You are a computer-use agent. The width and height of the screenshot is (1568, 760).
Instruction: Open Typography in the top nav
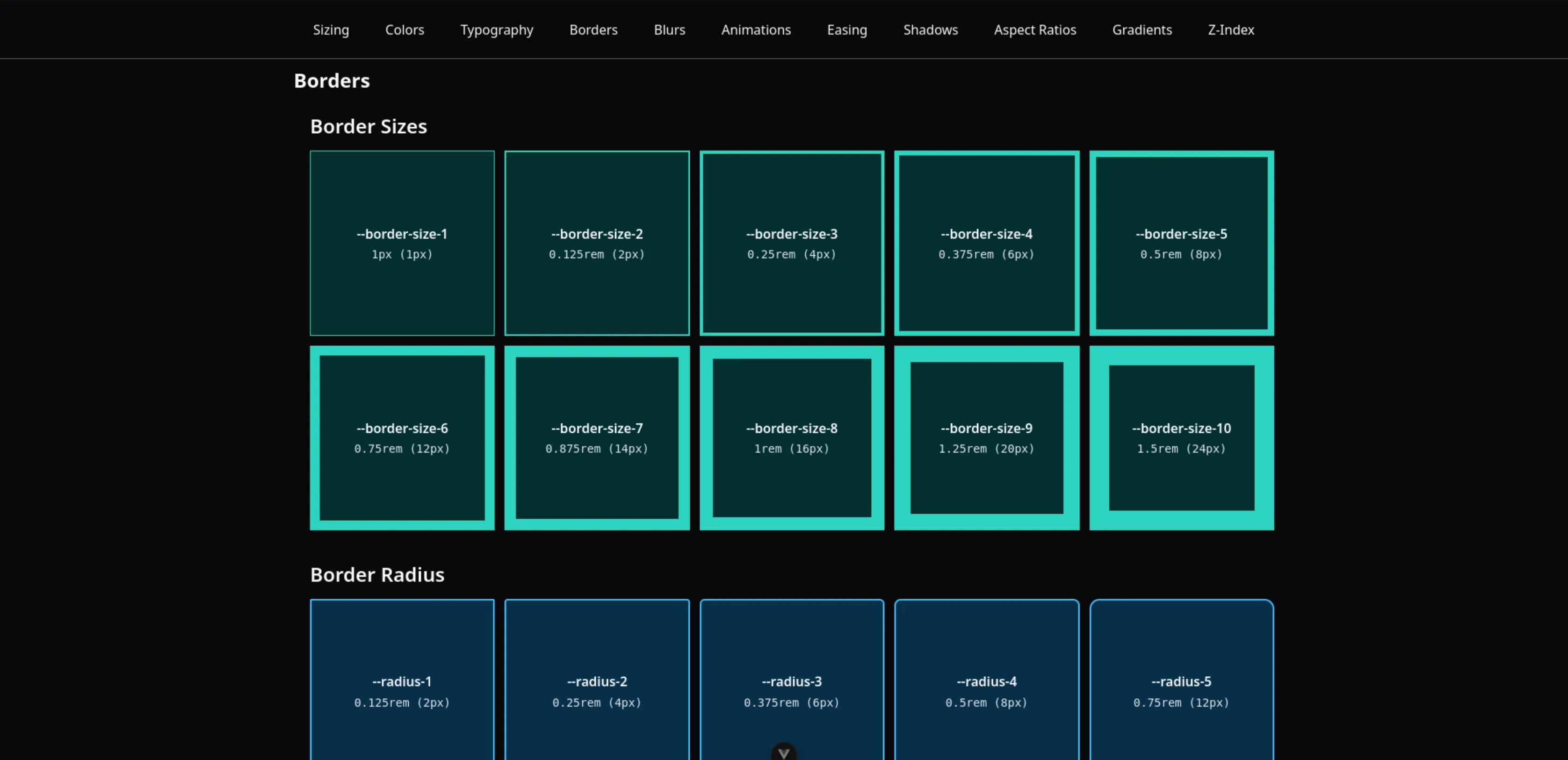pos(497,30)
